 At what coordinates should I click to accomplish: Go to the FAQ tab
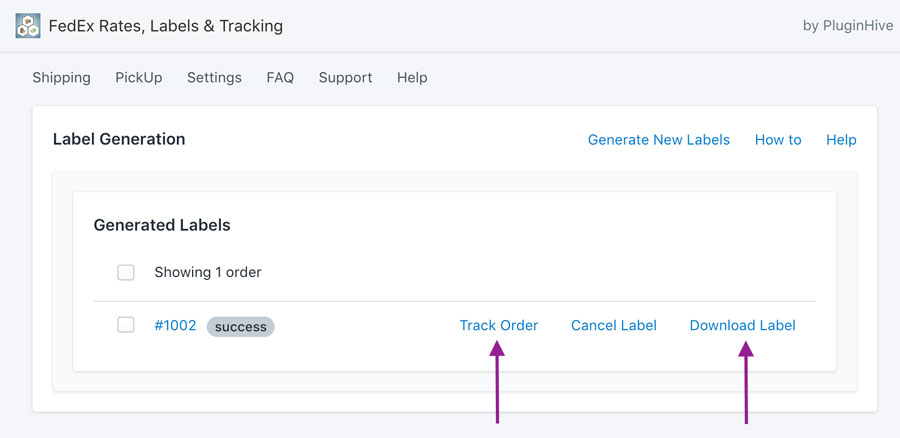pyautogui.click(x=280, y=77)
